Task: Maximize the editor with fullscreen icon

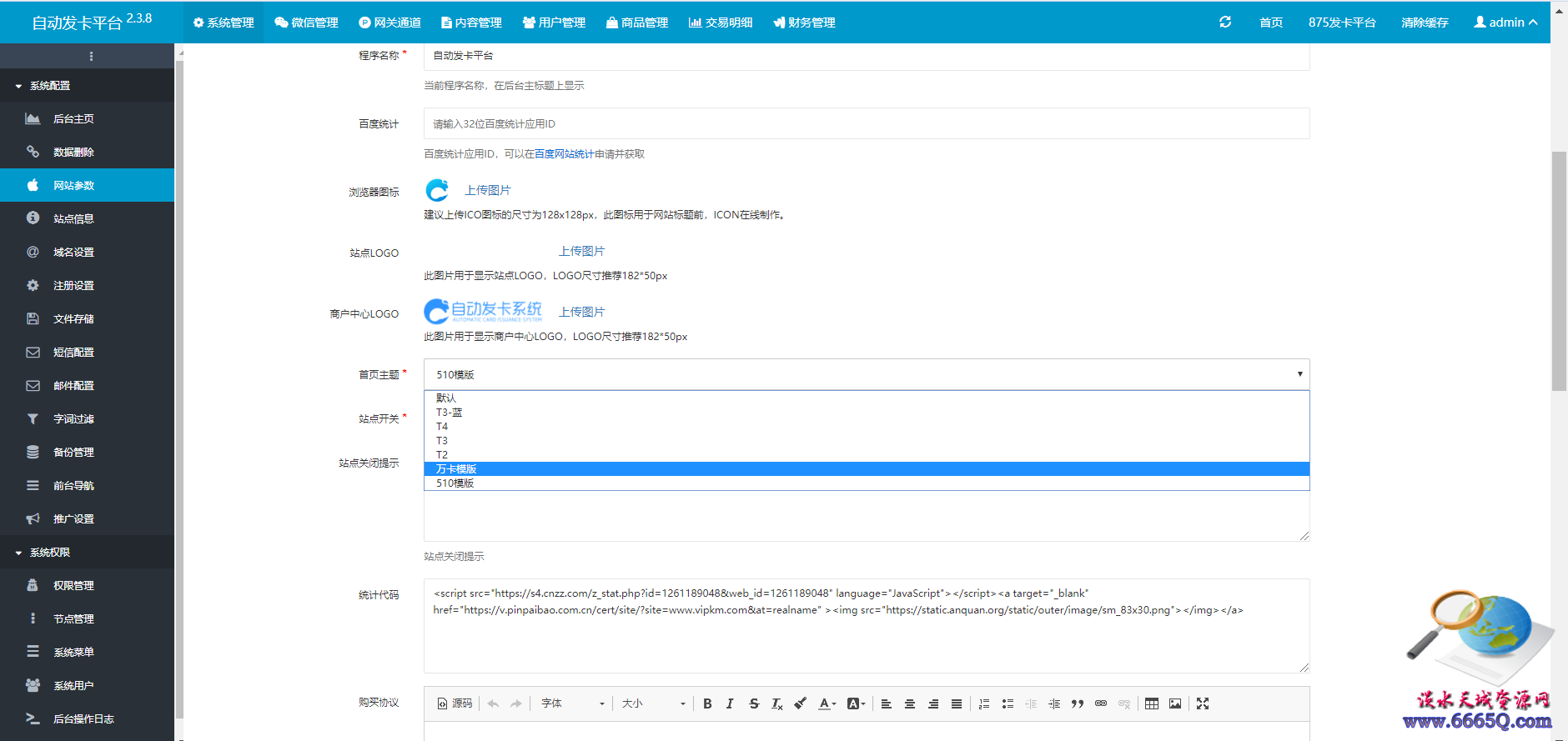Action: [x=1203, y=703]
